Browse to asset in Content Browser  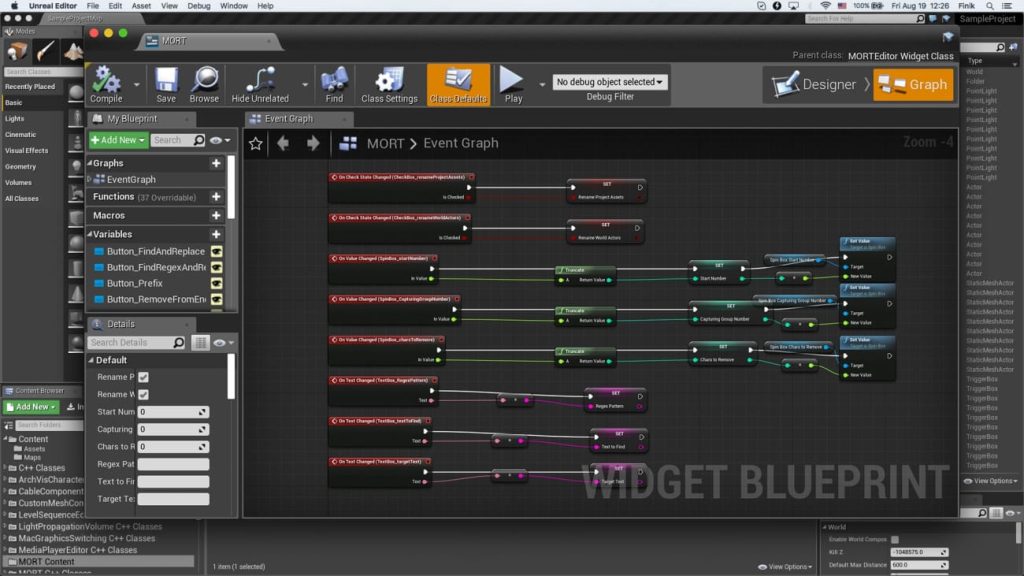click(204, 85)
